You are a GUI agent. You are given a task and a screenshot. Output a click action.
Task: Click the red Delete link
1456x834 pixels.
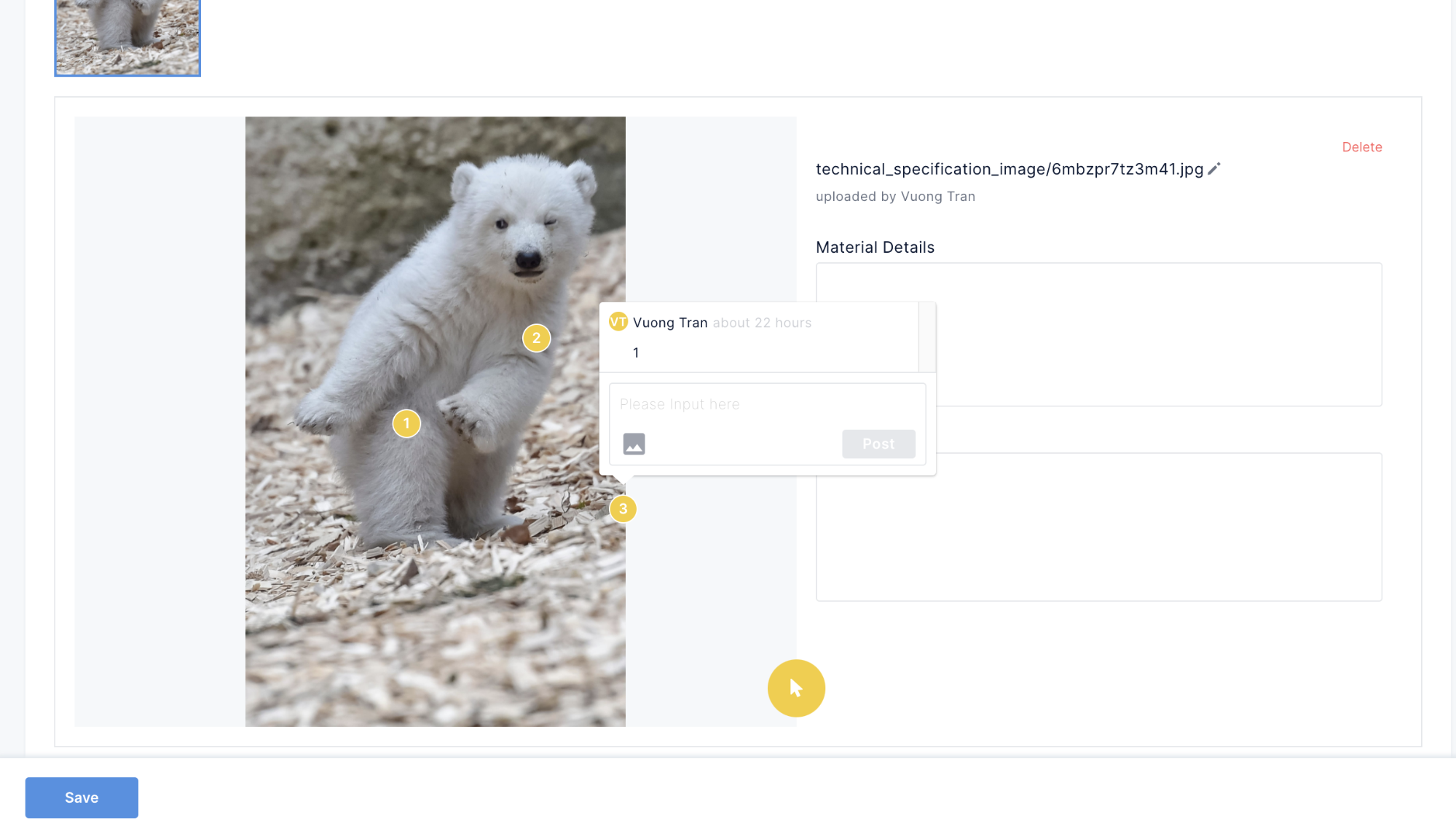(1361, 147)
